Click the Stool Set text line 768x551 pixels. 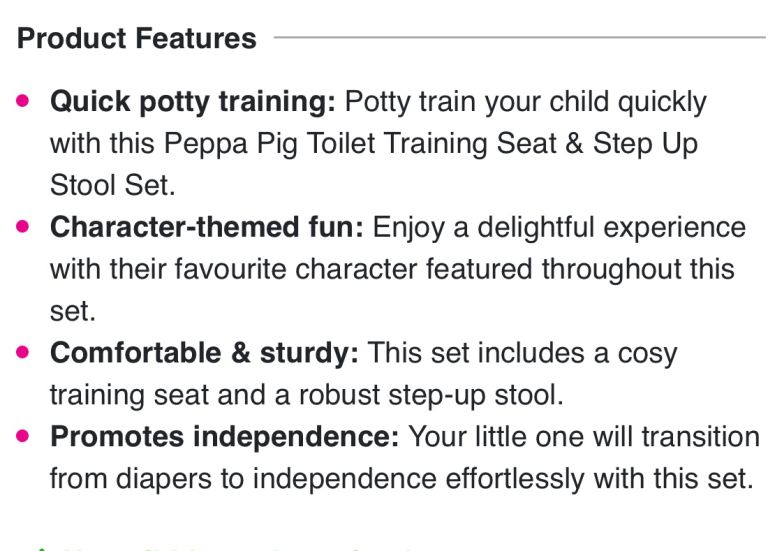click(x=110, y=186)
